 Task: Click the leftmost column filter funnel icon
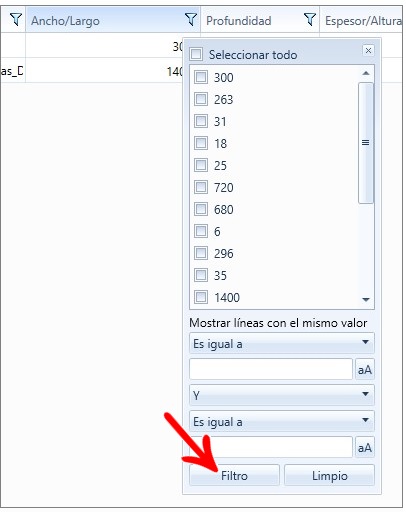pos(16,20)
